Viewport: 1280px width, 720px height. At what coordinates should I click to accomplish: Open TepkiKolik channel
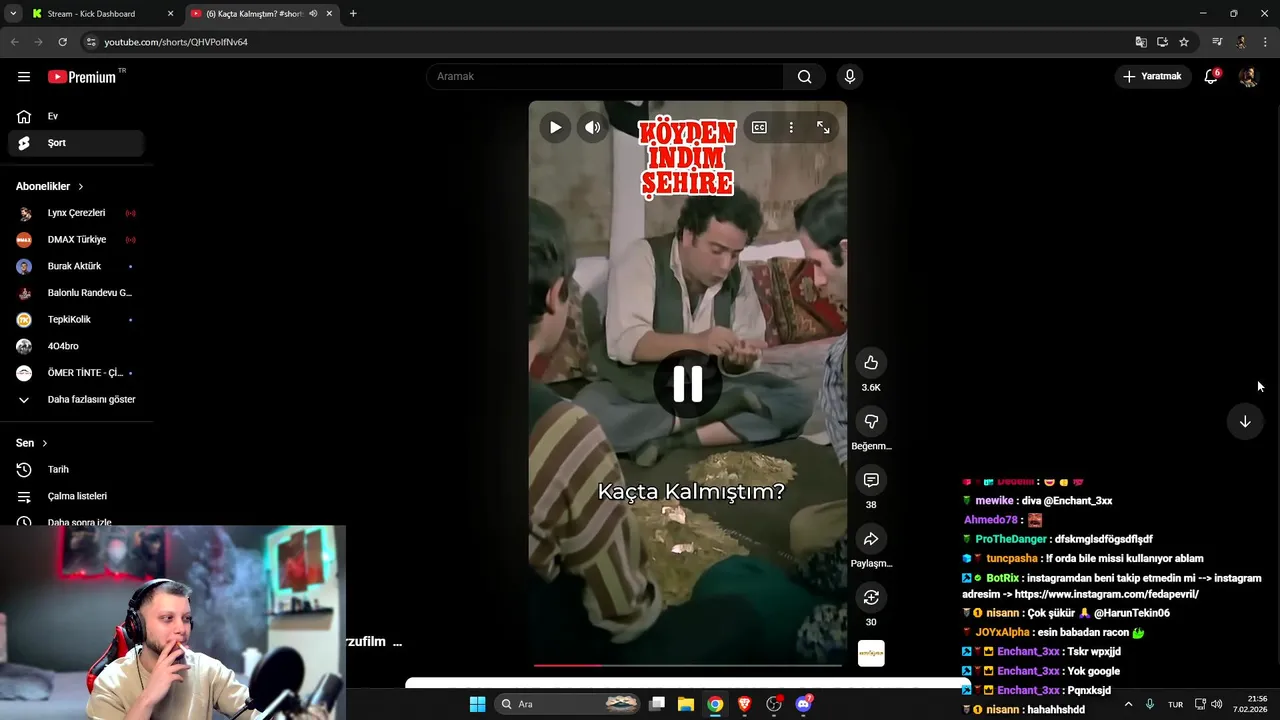(x=76, y=319)
